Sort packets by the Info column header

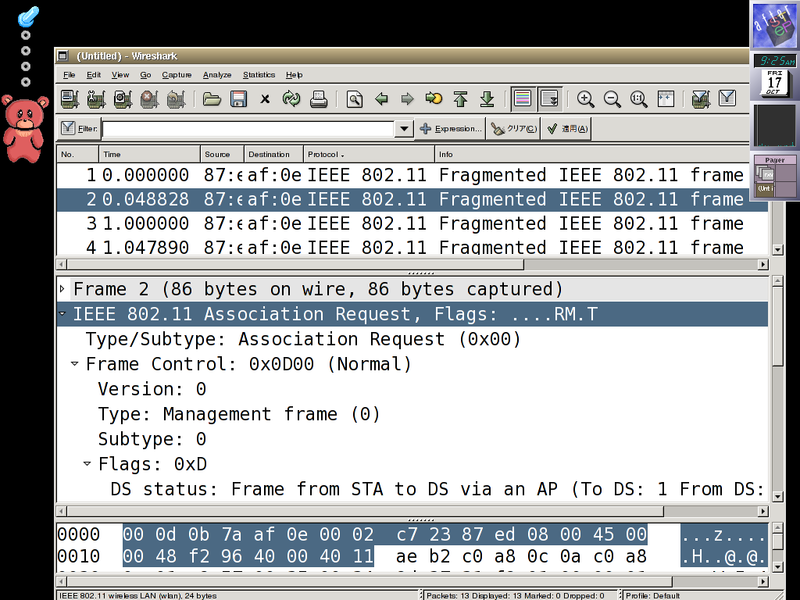pos(592,154)
